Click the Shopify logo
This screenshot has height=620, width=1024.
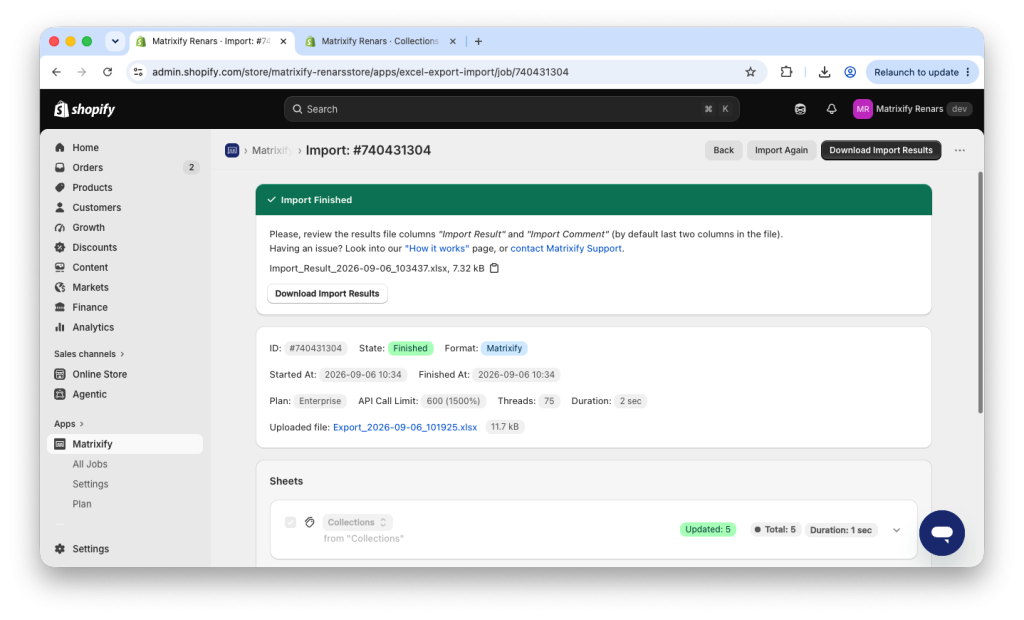click(84, 109)
